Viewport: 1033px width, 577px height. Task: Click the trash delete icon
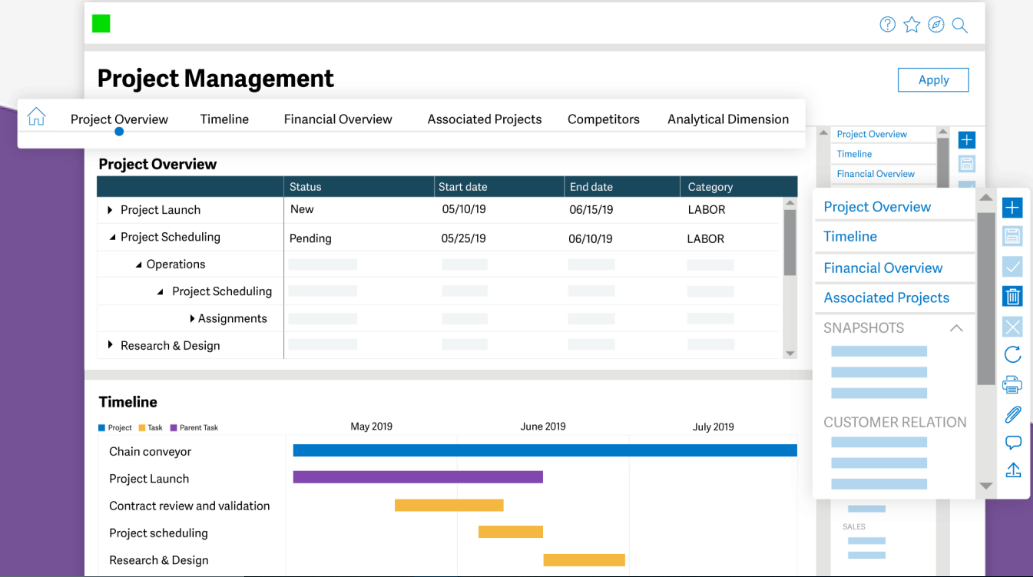pos(1012,296)
